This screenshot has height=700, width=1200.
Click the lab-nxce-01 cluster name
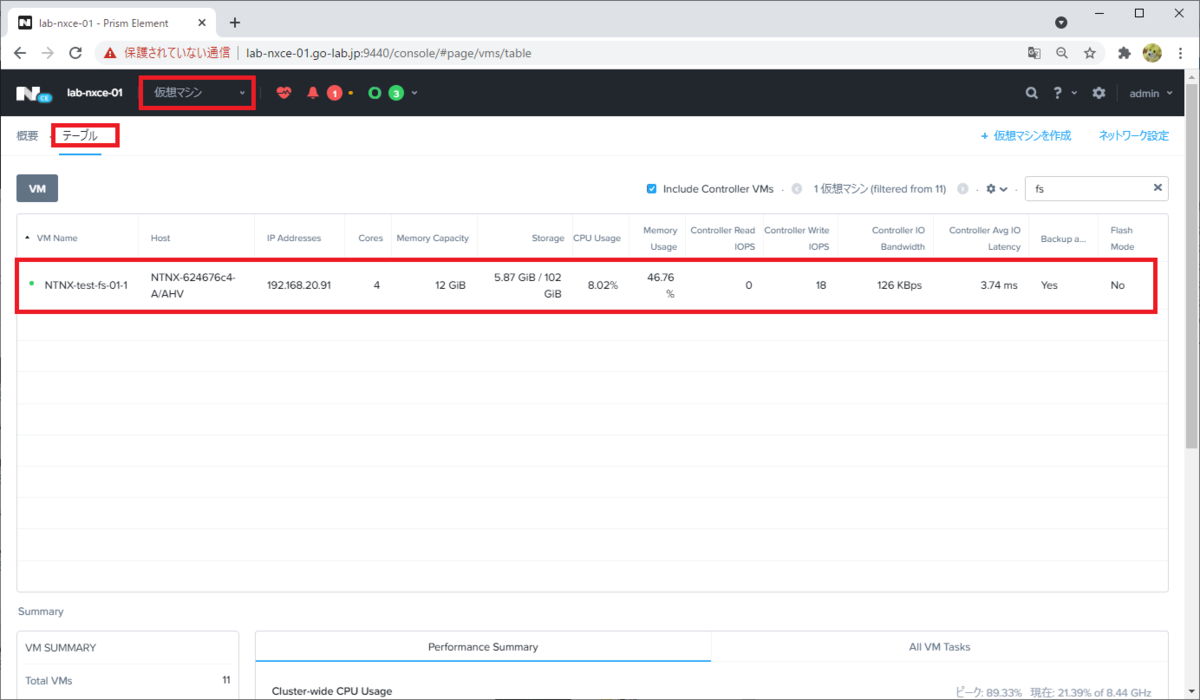(95, 93)
